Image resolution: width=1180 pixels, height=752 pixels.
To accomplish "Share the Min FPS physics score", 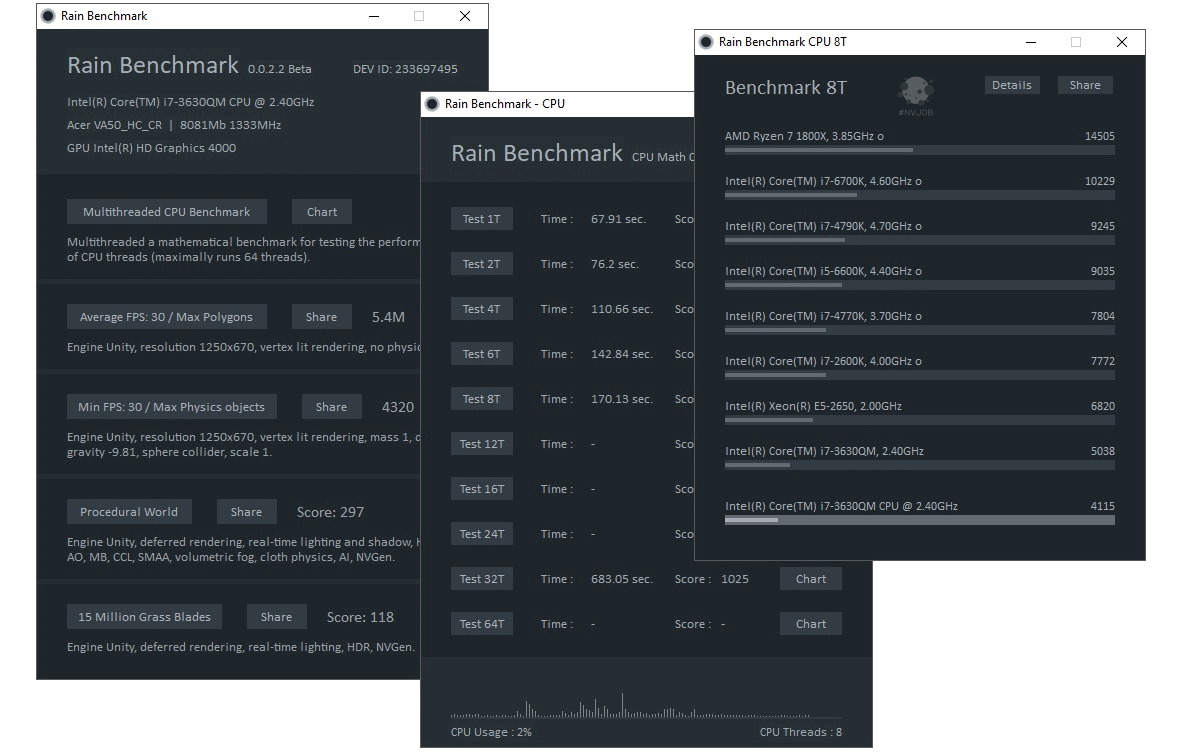I will coord(331,406).
